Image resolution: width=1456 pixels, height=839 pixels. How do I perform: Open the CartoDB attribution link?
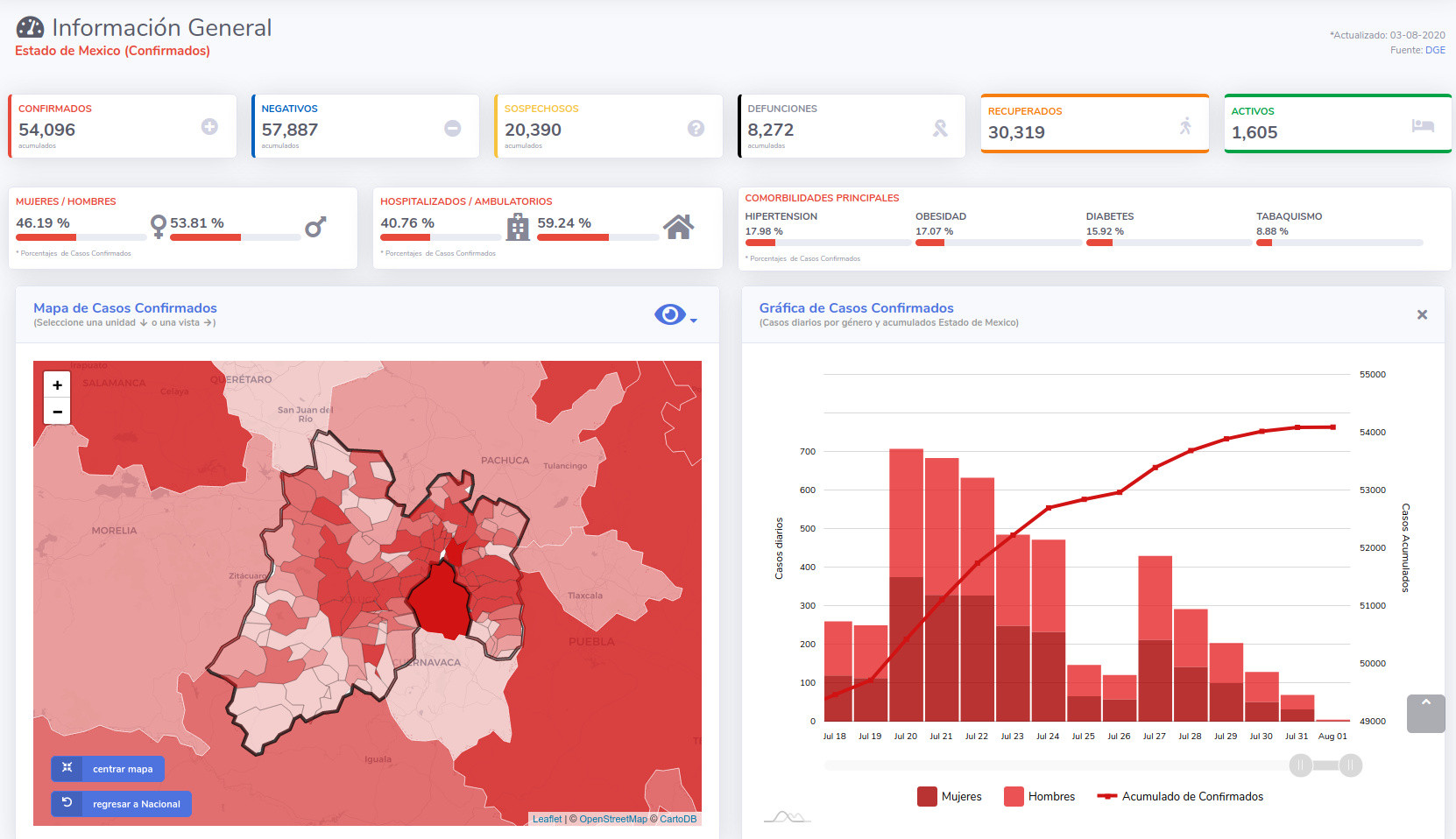click(678, 819)
